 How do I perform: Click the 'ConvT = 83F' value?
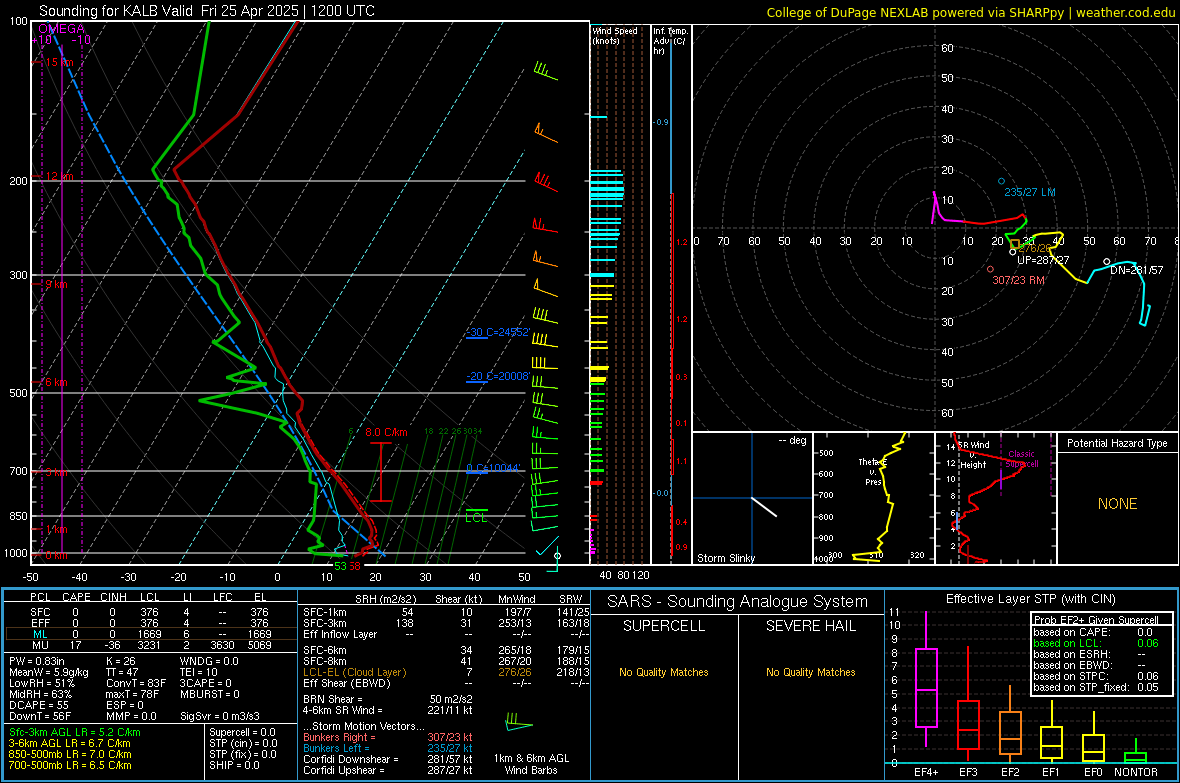(x=136, y=684)
